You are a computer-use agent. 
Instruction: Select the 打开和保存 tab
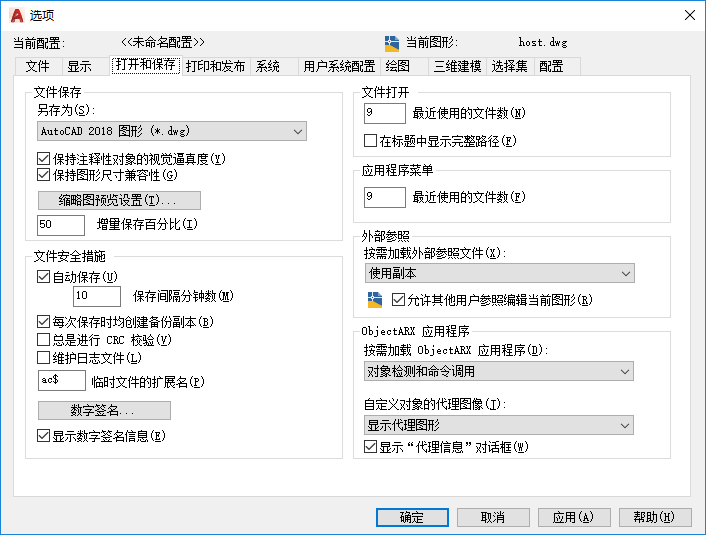(x=145, y=65)
